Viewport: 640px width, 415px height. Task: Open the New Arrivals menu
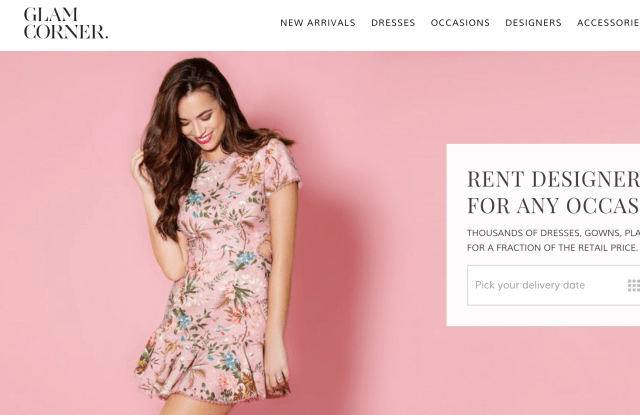pos(317,23)
